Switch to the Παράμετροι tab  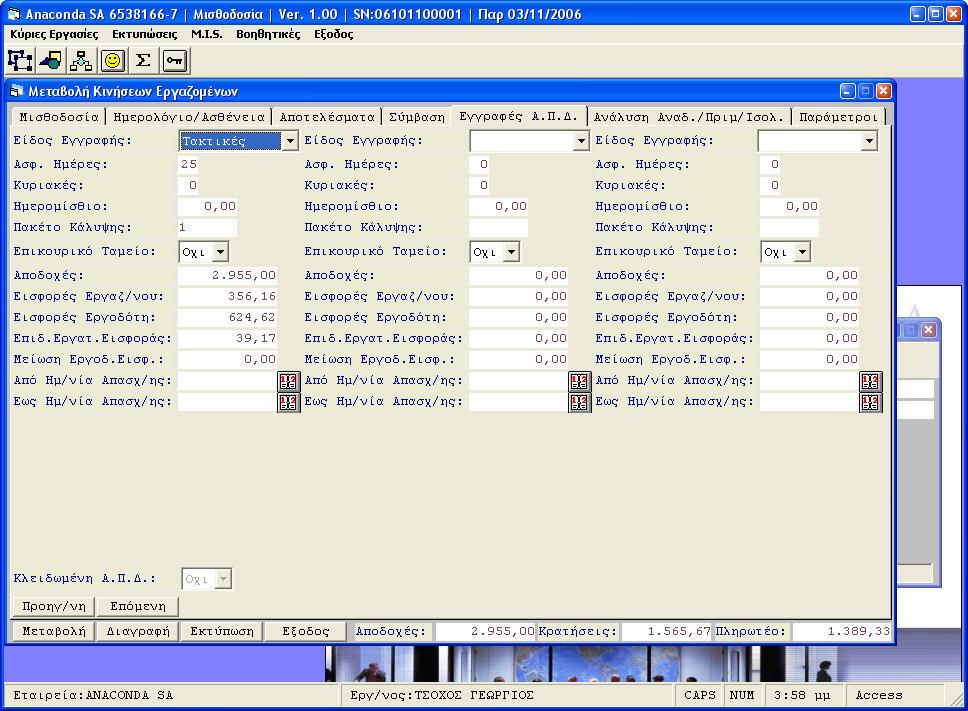[838, 117]
